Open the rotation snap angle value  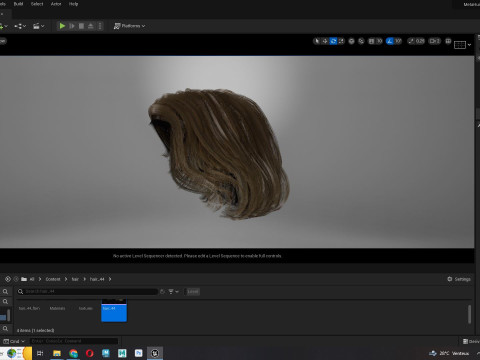[398, 41]
